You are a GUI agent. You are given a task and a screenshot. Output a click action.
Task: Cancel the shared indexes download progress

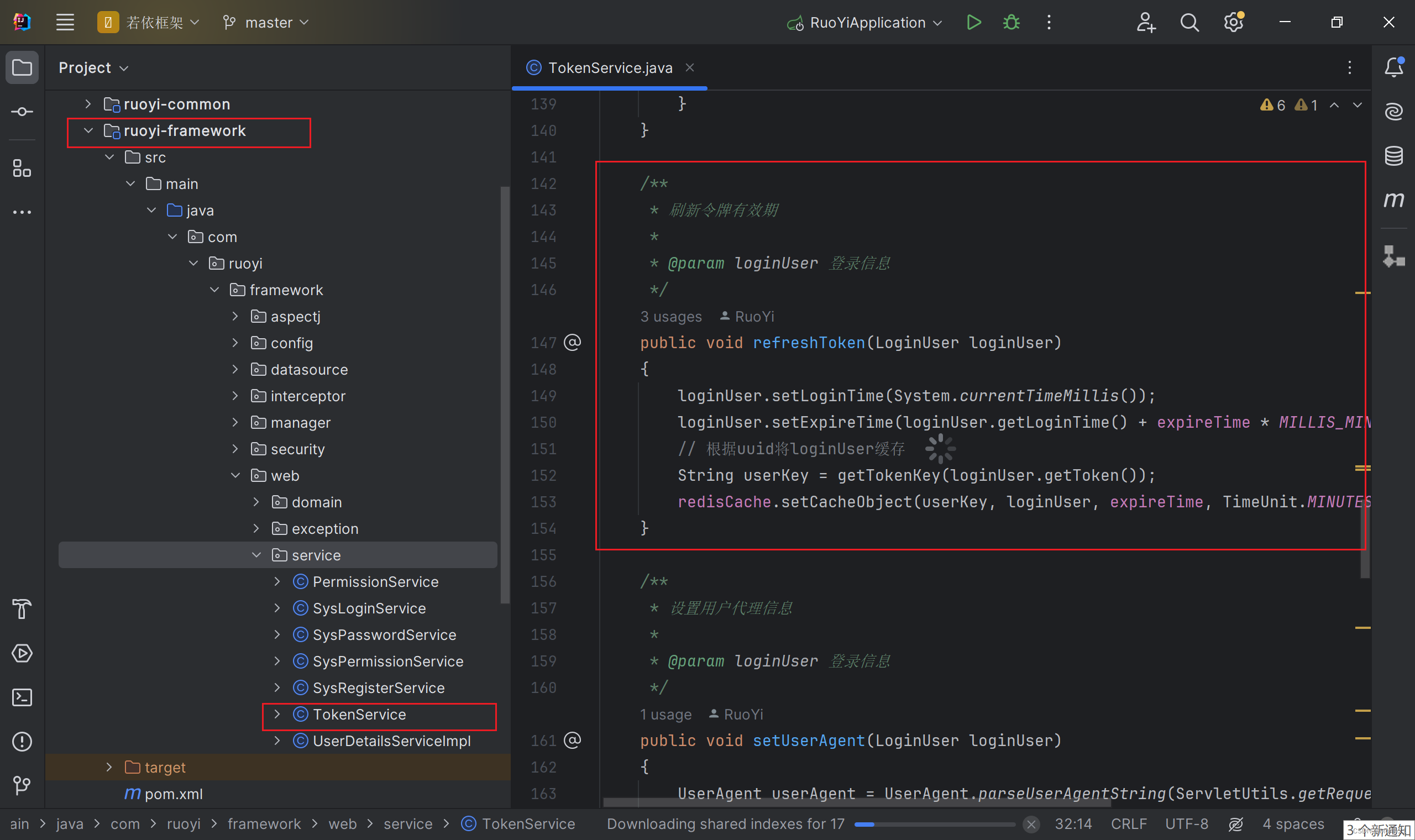(1031, 824)
